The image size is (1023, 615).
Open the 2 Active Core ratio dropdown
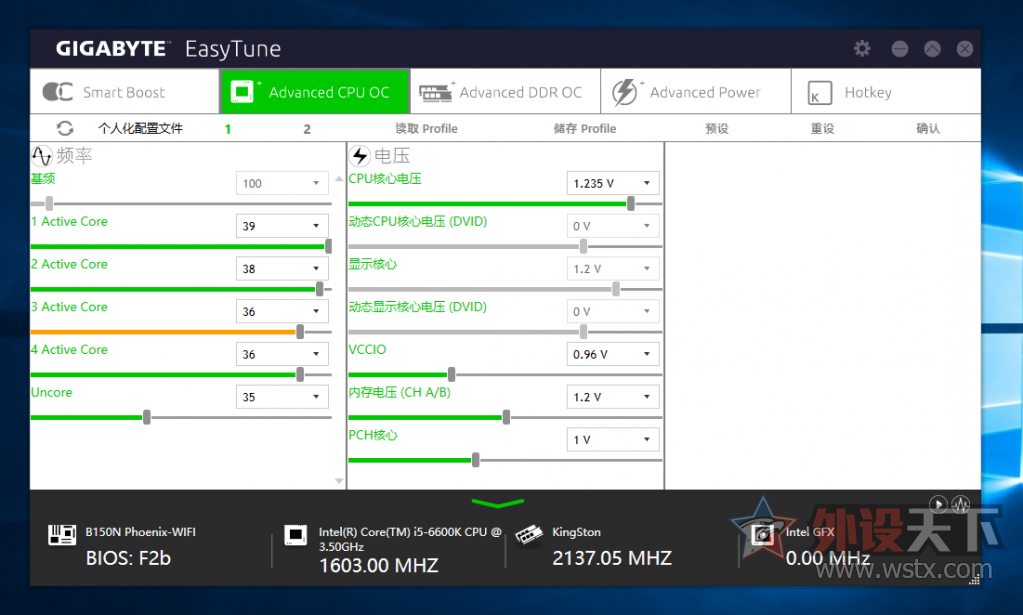282,269
